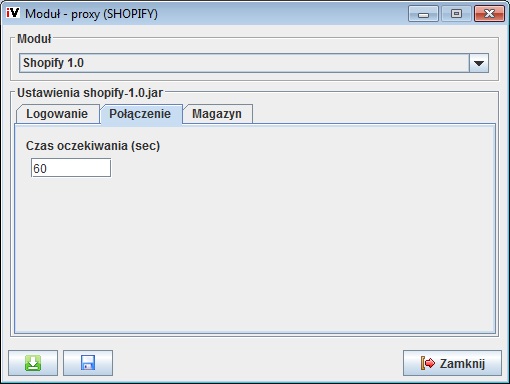Open the Magazyn tab

217,114
